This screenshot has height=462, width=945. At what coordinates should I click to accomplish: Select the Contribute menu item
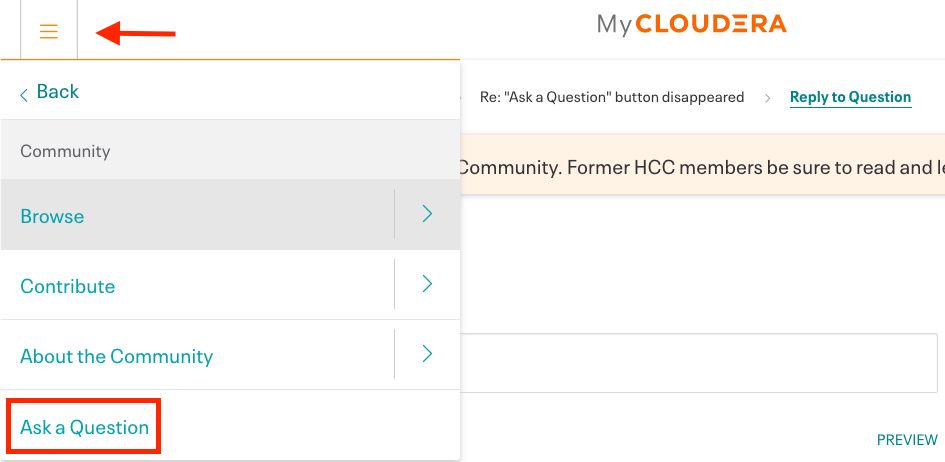(68, 286)
